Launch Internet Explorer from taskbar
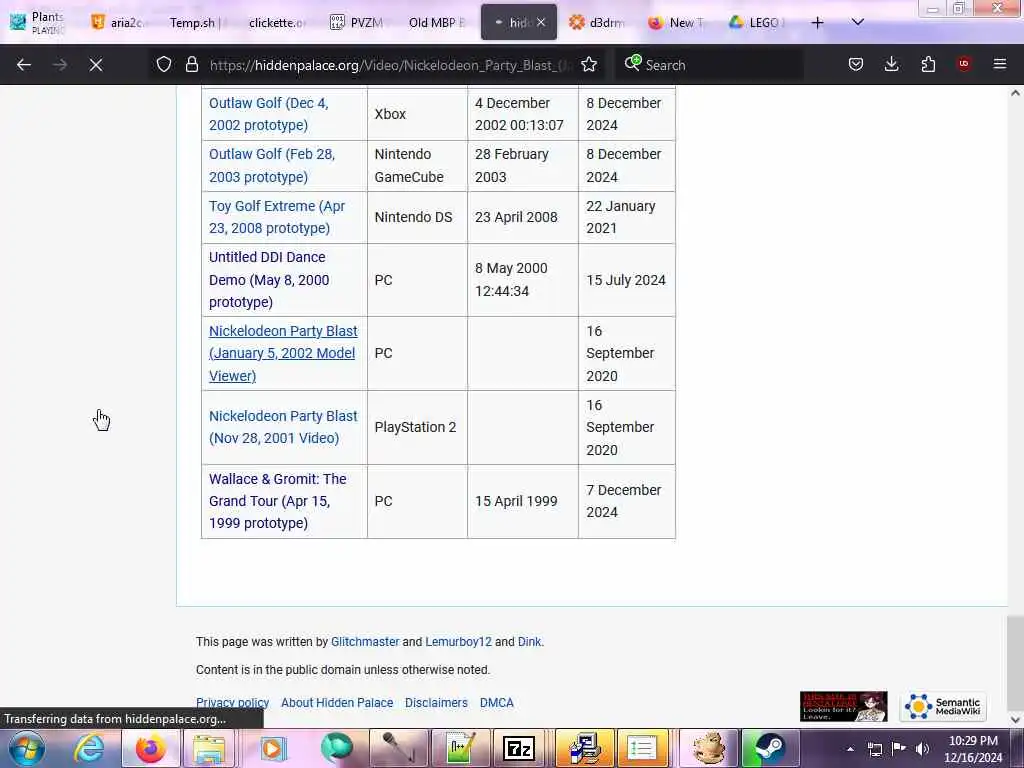Screen dimensions: 1024x768 [89, 748]
